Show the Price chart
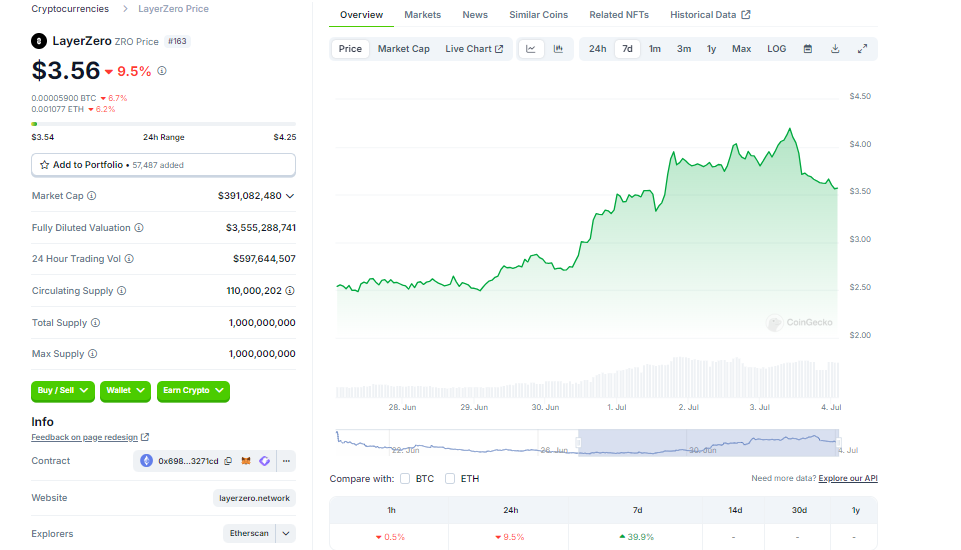This screenshot has height=550, width=961. point(350,49)
